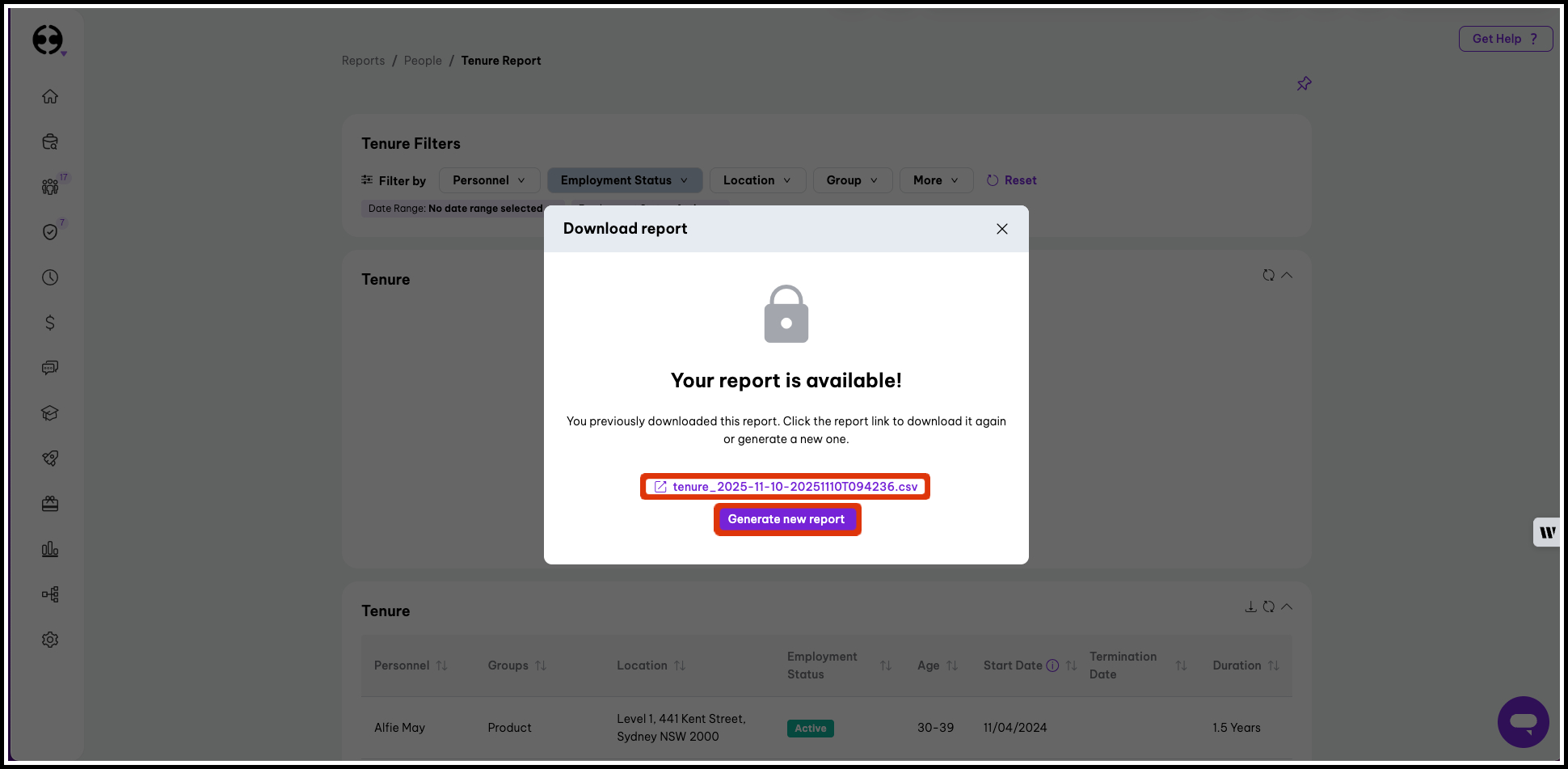Go to Reports breadcrumb
The image size is (1568, 769).
(363, 61)
